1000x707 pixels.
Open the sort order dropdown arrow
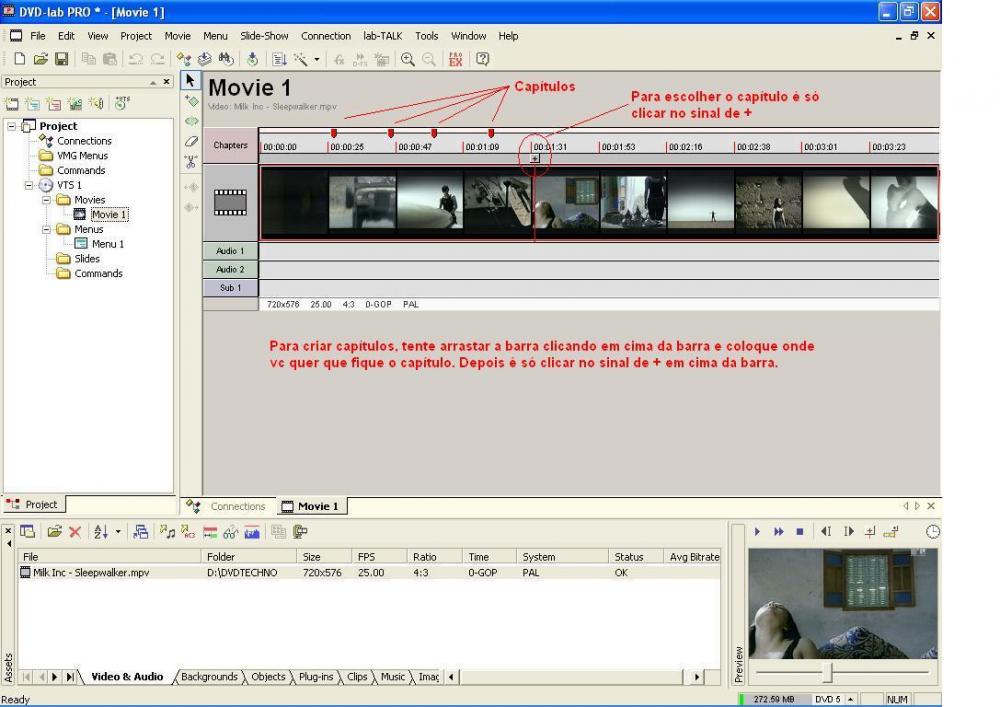pyautogui.click(x=119, y=532)
